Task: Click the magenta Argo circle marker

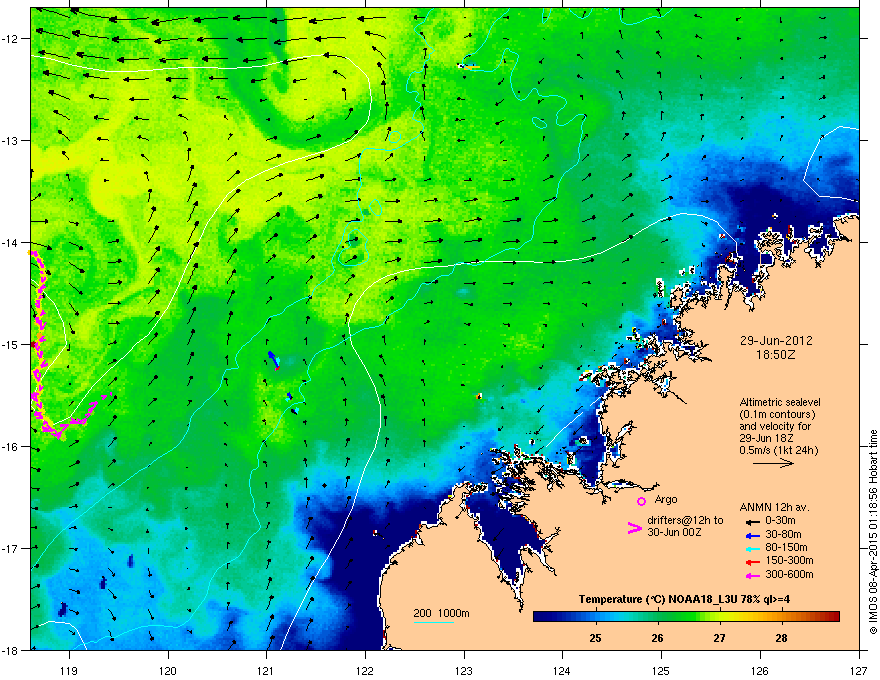Action: click(x=641, y=501)
